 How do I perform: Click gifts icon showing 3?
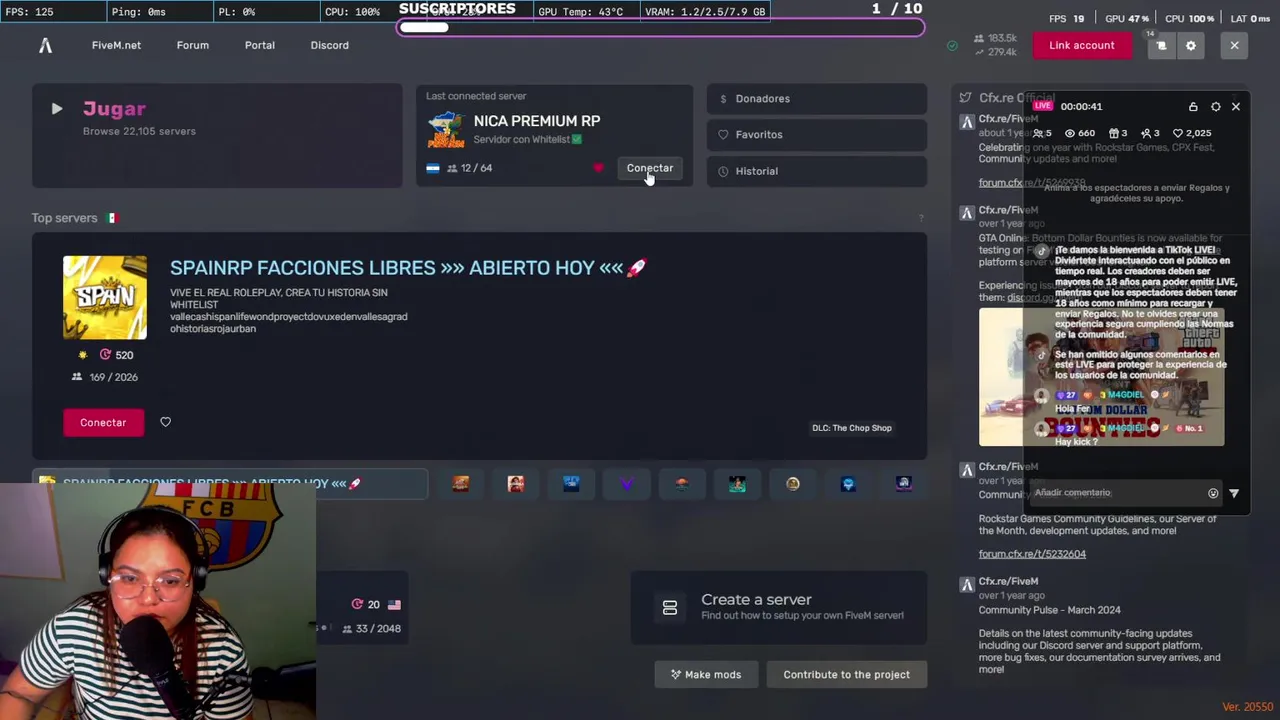pos(1113,133)
